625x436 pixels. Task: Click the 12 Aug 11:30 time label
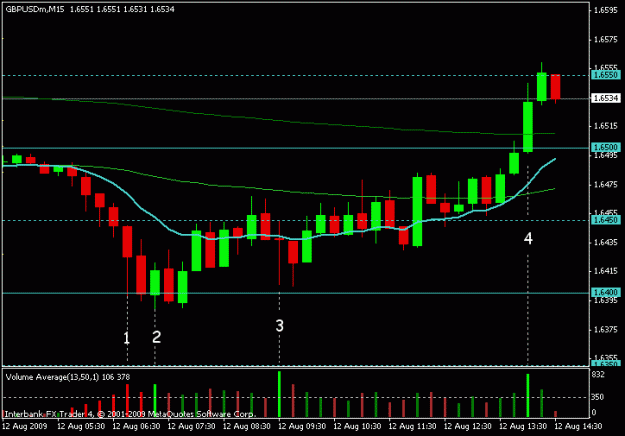point(413,426)
